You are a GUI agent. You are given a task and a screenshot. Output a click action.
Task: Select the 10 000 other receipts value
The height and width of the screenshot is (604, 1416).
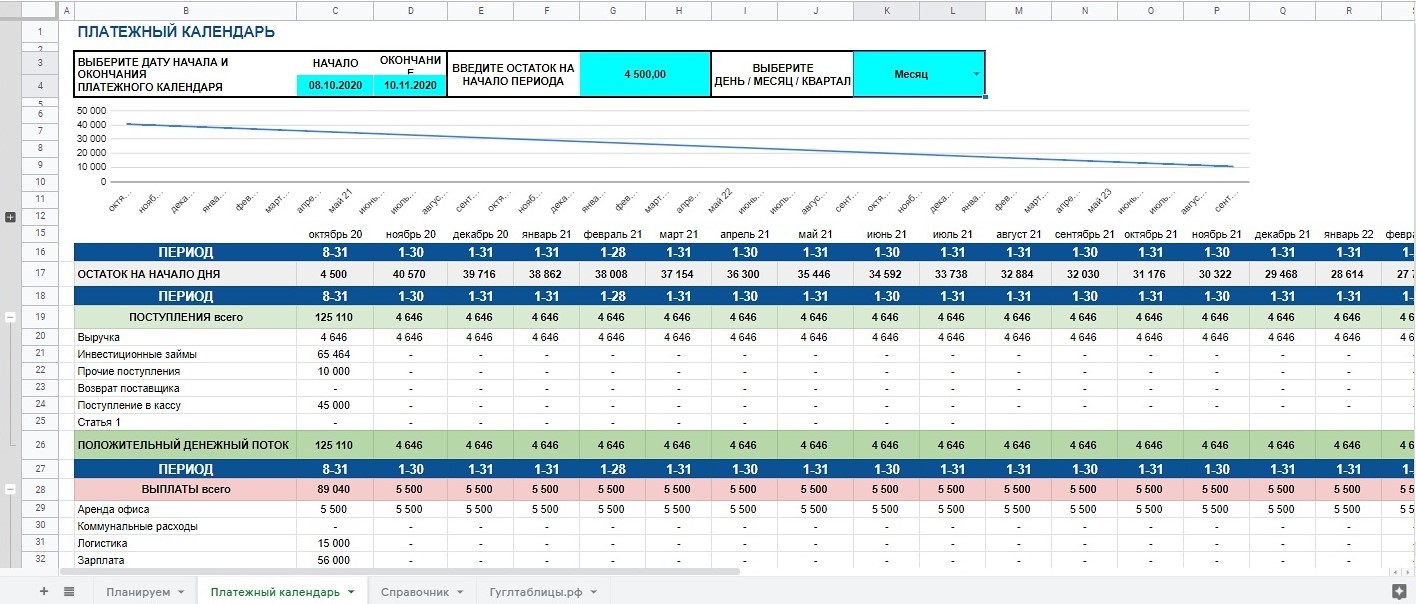click(x=335, y=371)
